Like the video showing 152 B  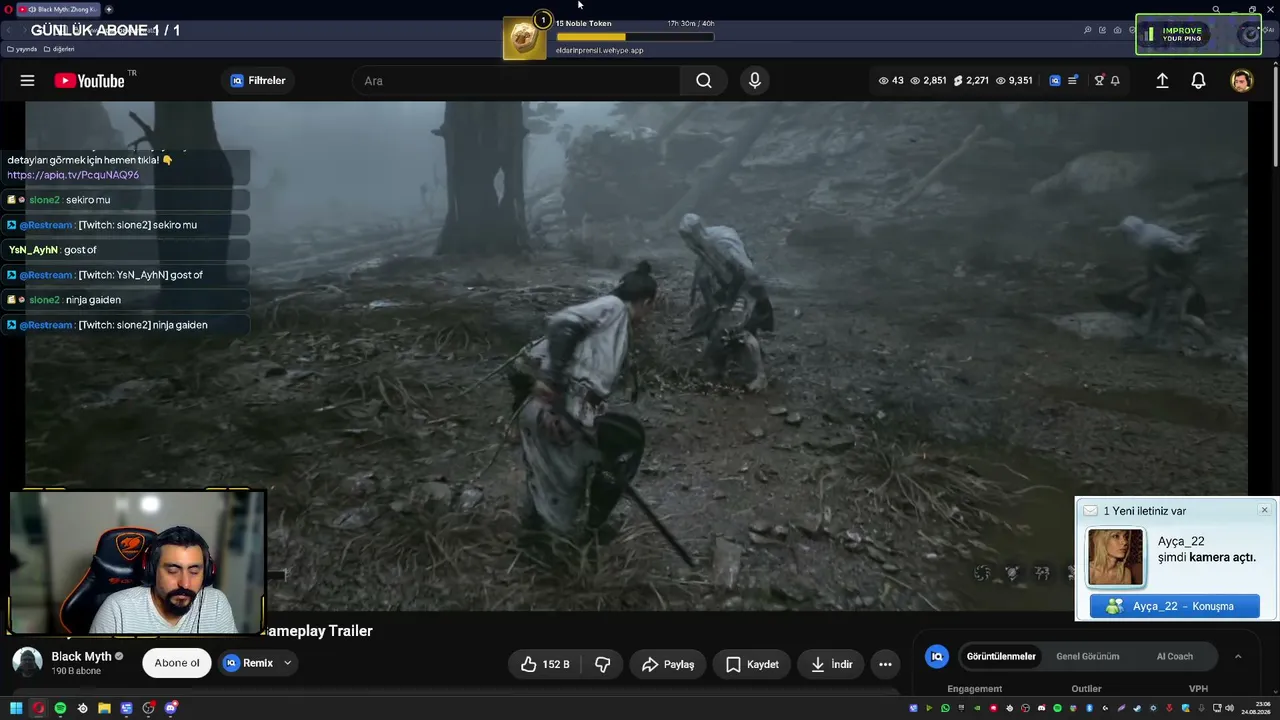click(x=545, y=664)
